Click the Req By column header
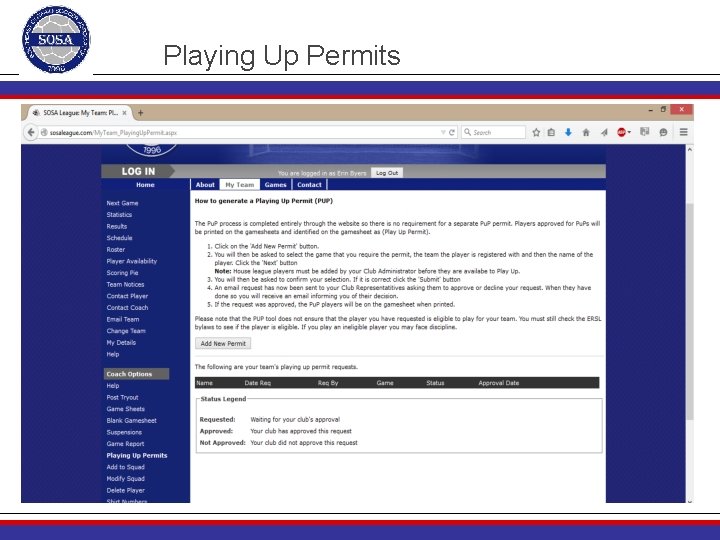The width and height of the screenshot is (720, 540). pyautogui.click(x=328, y=383)
